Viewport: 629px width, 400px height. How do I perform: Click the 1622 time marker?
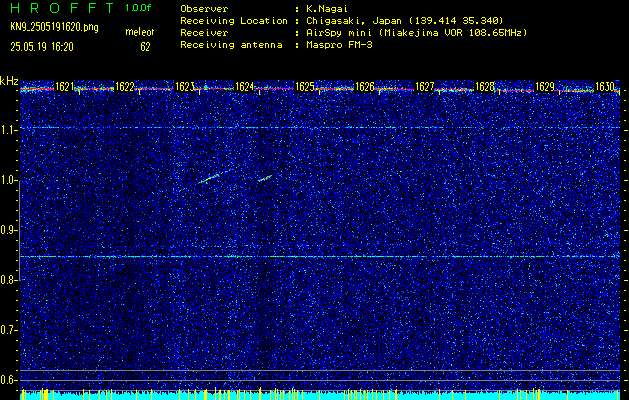(124, 87)
